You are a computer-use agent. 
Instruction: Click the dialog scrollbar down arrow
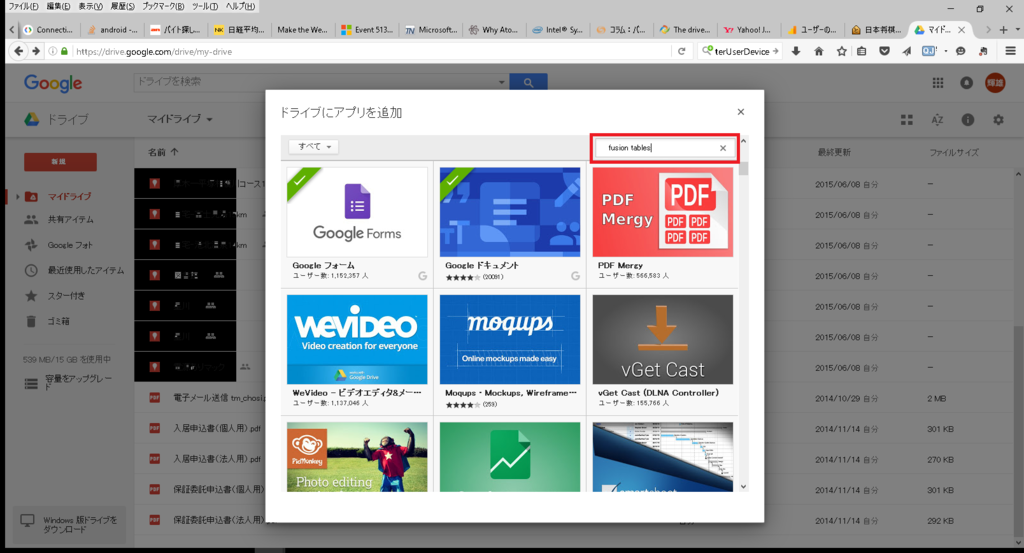click(743, 486)
